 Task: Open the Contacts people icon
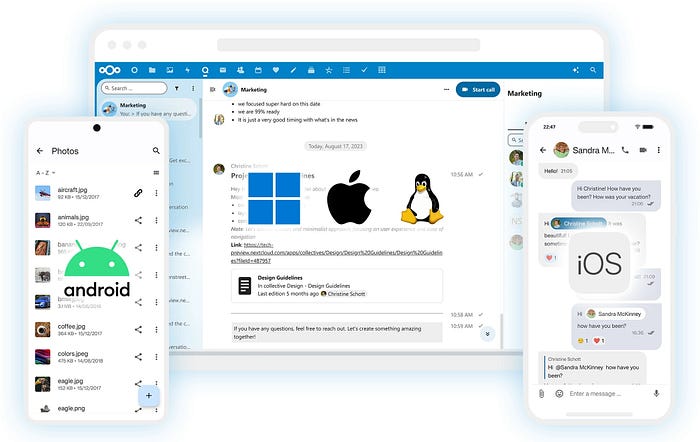240,70
